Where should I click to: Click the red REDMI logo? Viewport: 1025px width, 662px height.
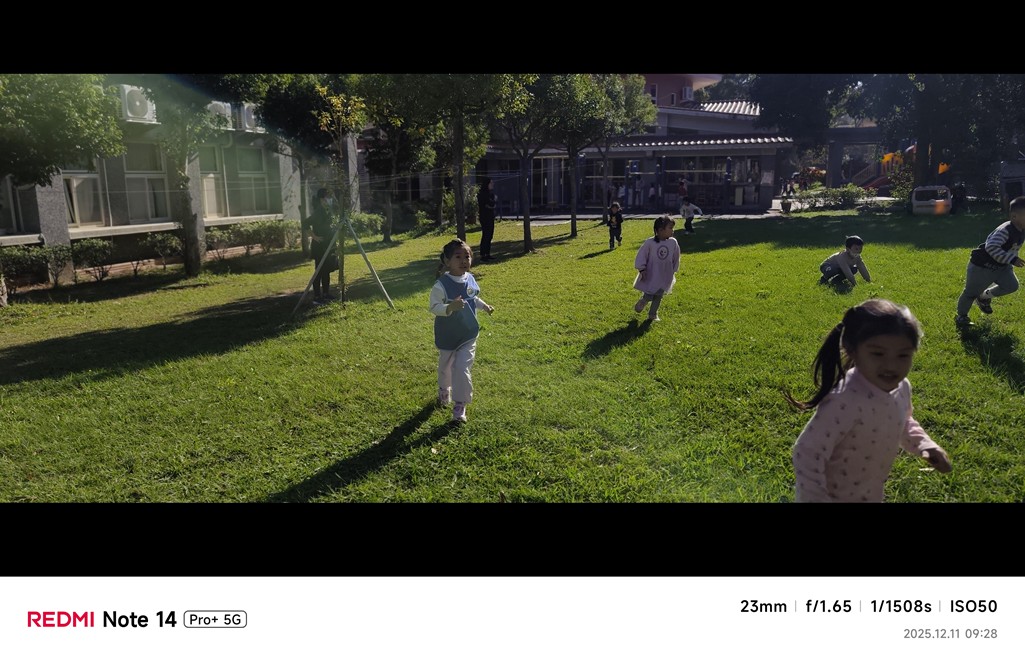coord(61,619)
